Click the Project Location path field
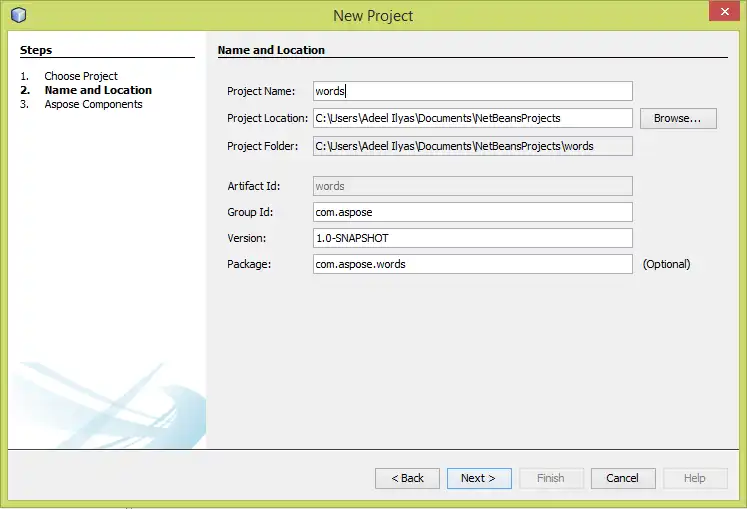747x509 pixels. click(x=473, y=118)
